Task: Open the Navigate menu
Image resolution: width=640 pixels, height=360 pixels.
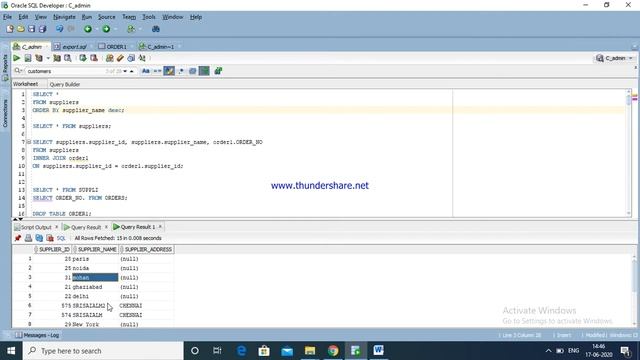Action: (64, 17)
